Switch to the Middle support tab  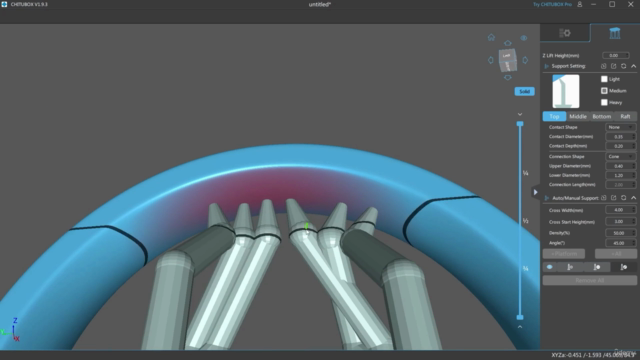[578, 116]
